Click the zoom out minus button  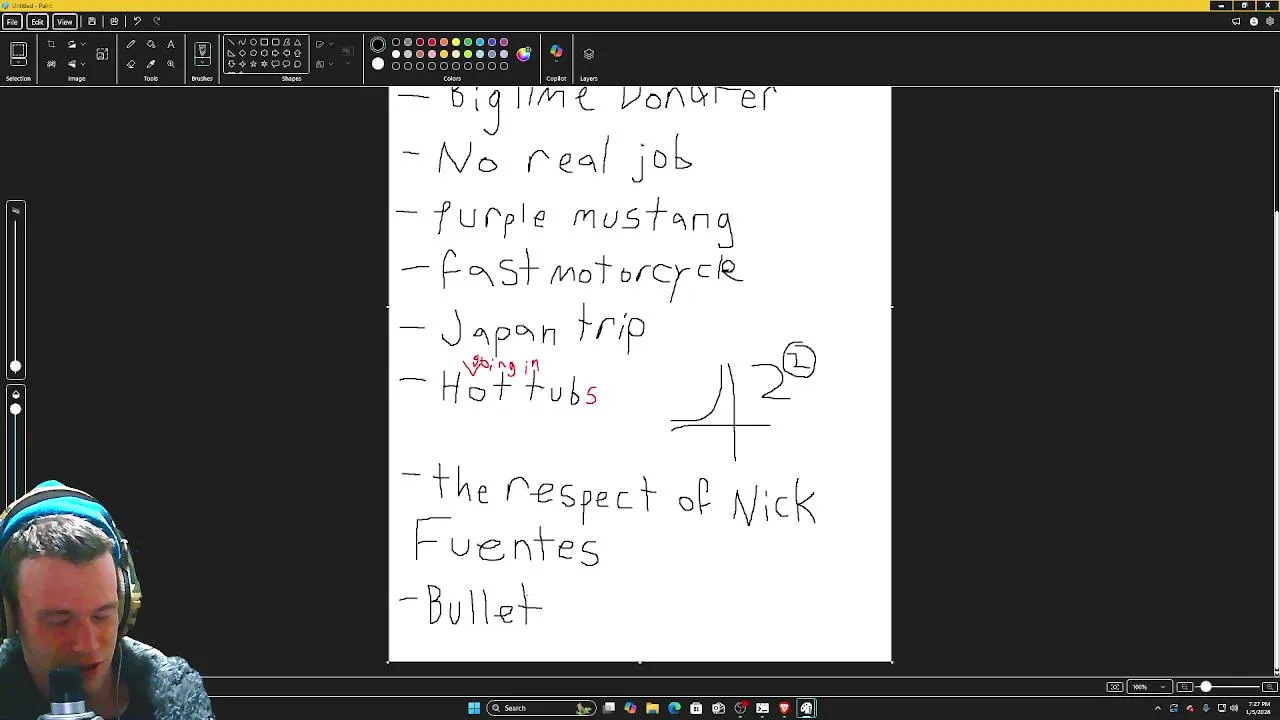(x=1184, y=687)
